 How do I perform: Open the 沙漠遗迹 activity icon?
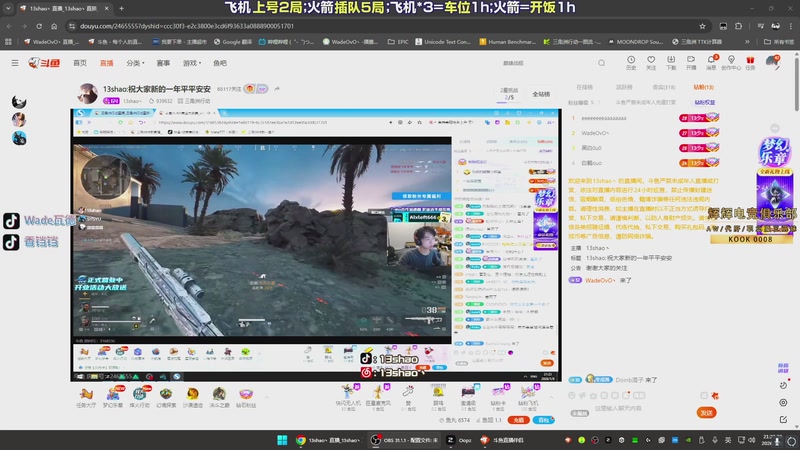[192, 397]
